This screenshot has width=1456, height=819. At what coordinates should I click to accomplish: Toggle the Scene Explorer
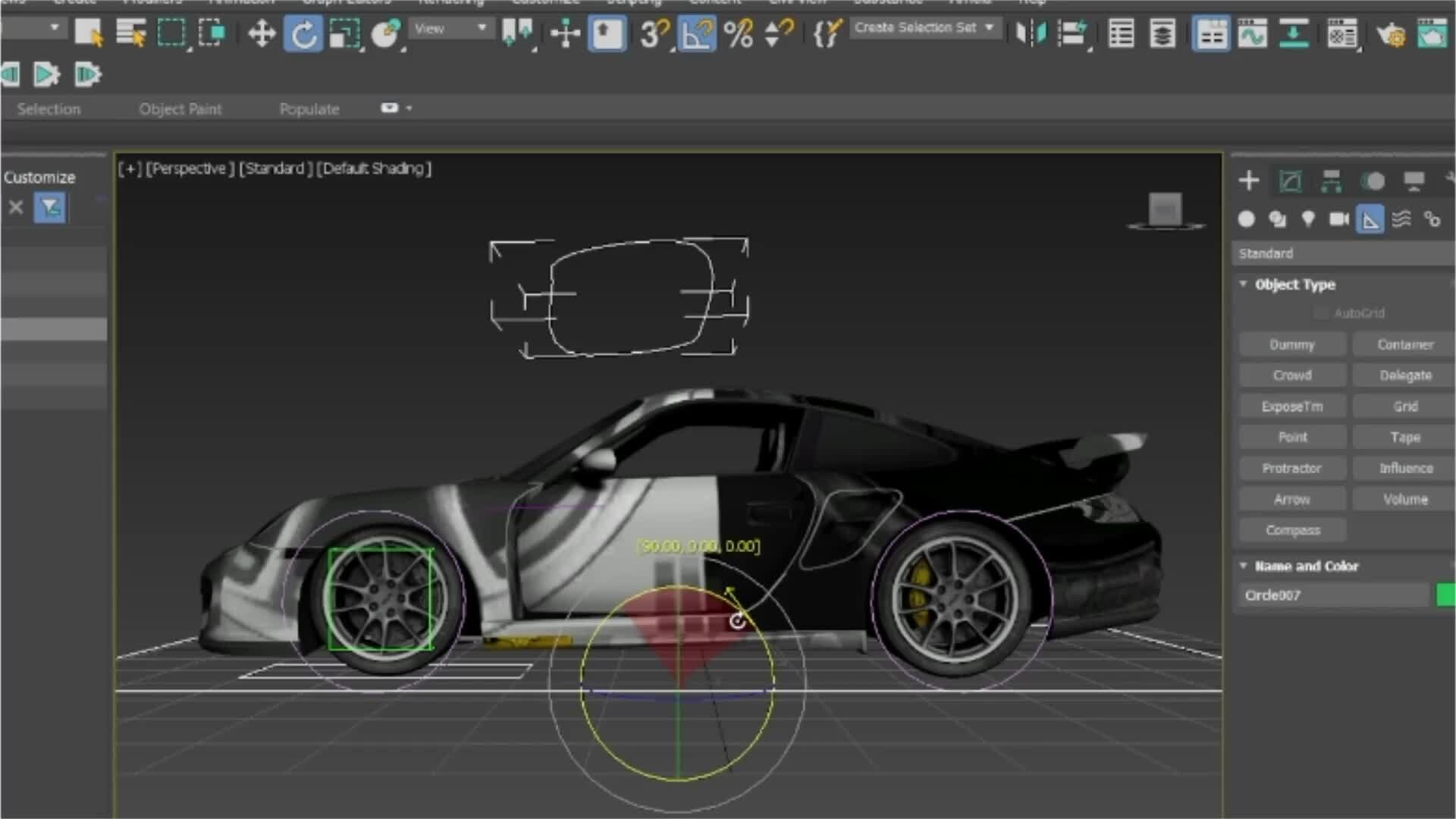tap(1122, 34)
